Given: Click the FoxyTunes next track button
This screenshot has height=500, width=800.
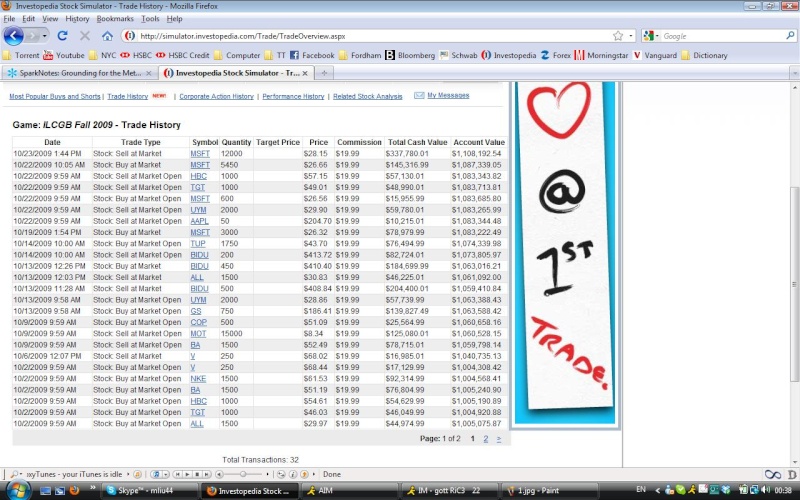Looking at the screenshot, I should 206,474.
